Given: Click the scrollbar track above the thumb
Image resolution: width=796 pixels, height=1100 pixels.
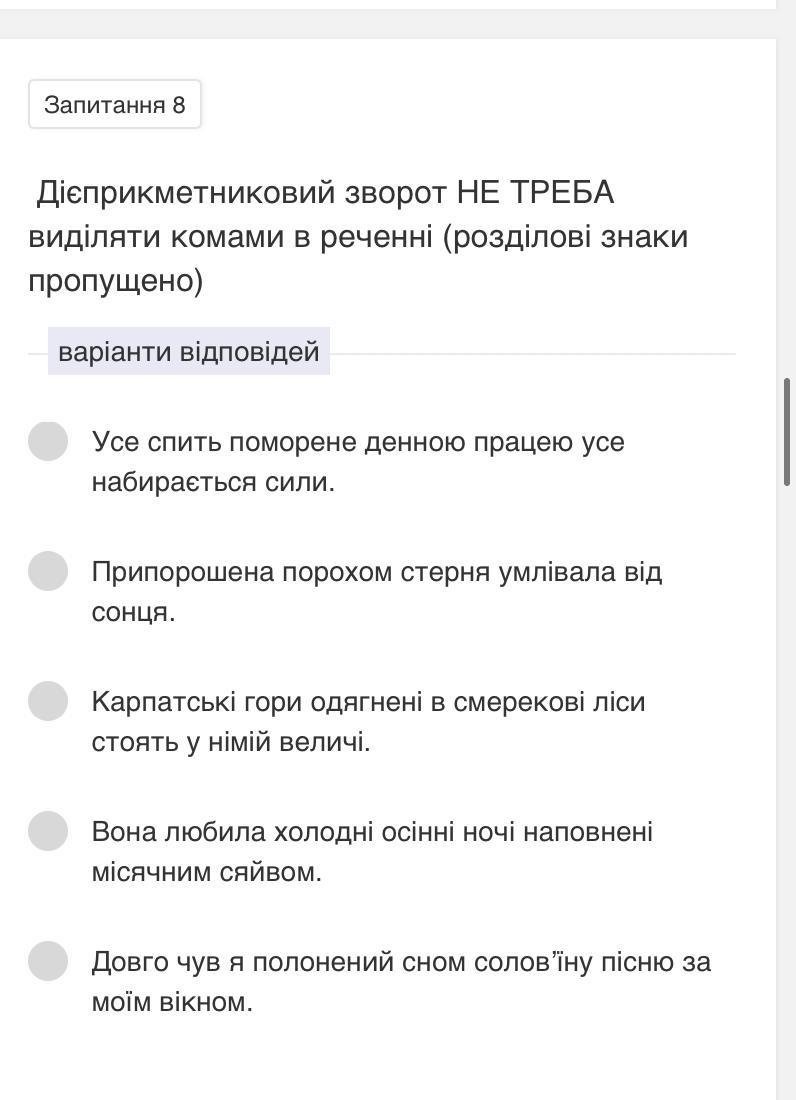Looking at the screenshot, I should pos(789,200).
